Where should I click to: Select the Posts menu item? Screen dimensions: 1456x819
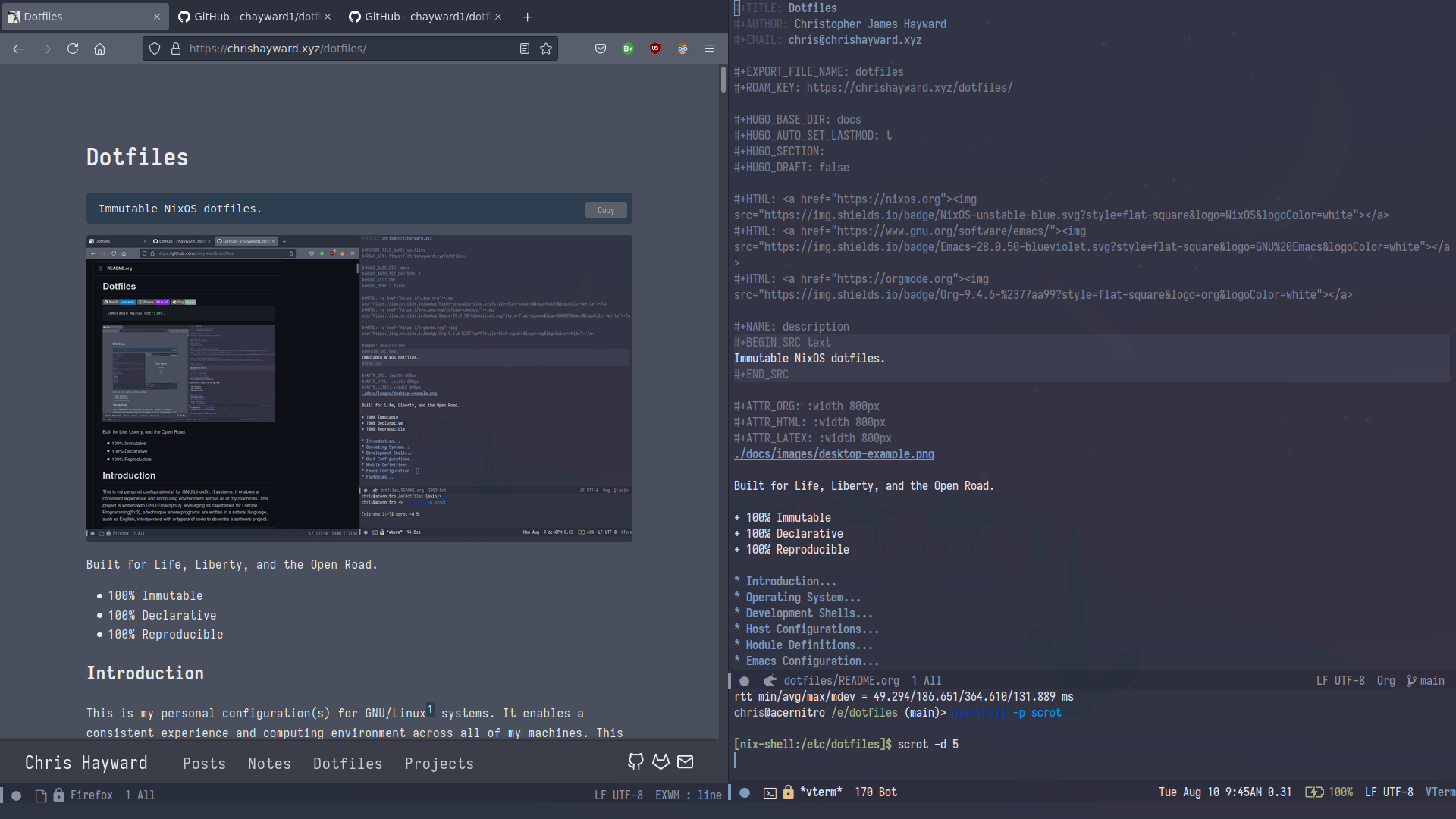204,763
